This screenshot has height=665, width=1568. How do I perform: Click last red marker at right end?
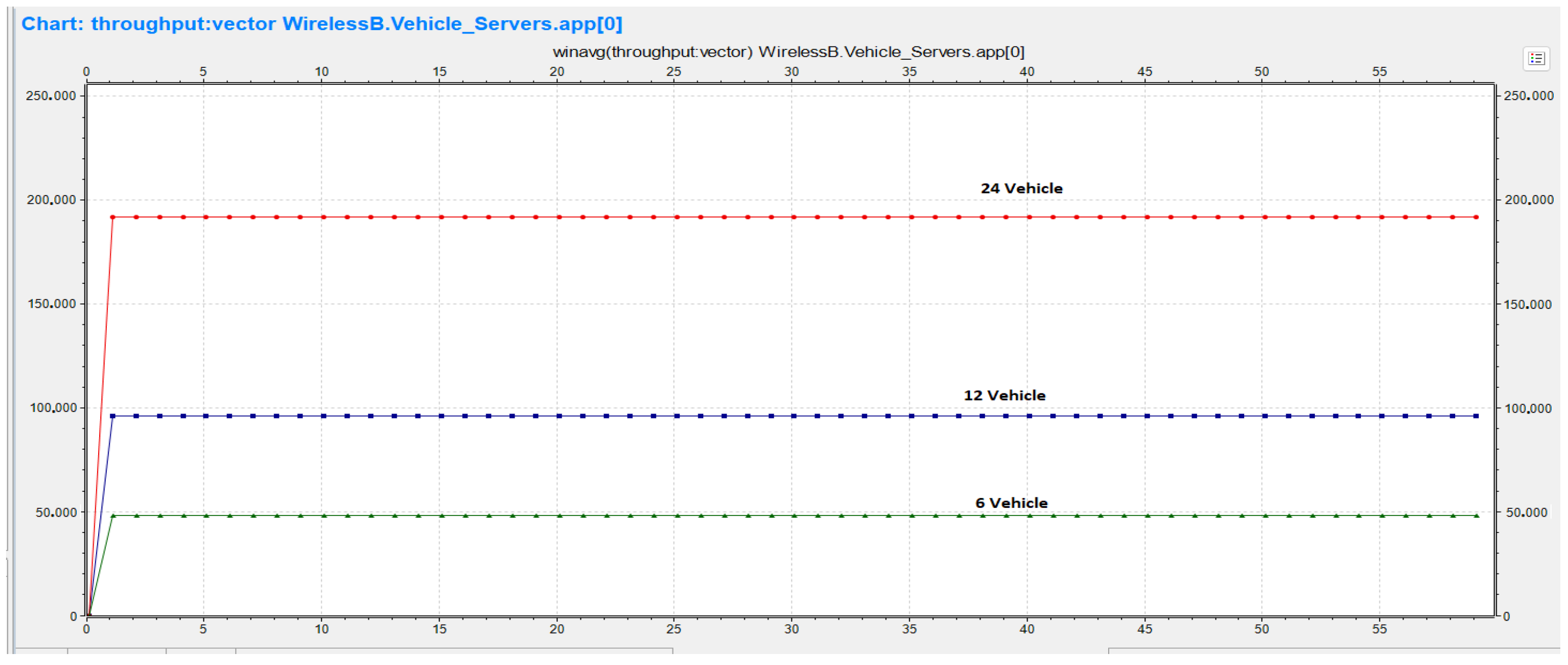tap(1476, 217)
